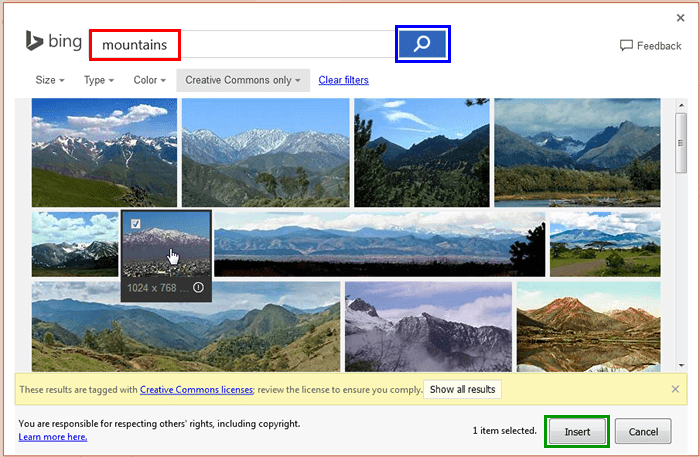
Task: Dismiss the Creative Commons notice bar
Action: pos(675,389)
